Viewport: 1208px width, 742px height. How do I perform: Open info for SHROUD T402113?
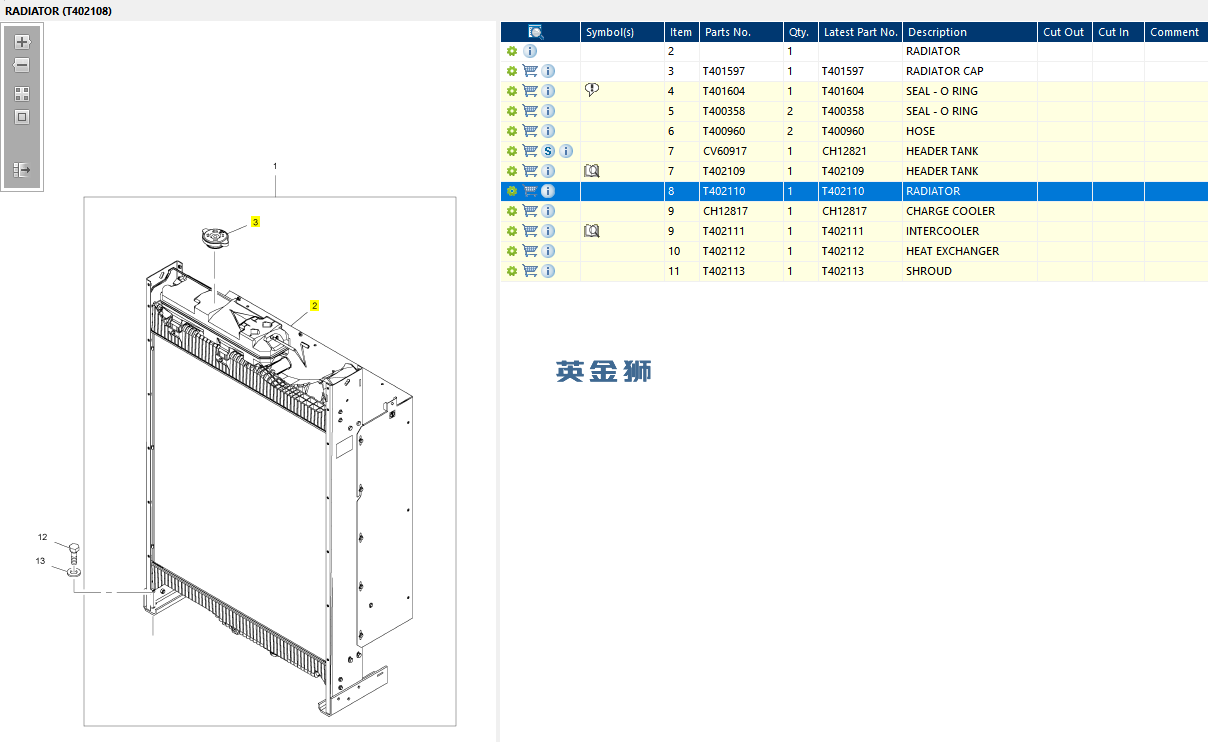point(548,271)
